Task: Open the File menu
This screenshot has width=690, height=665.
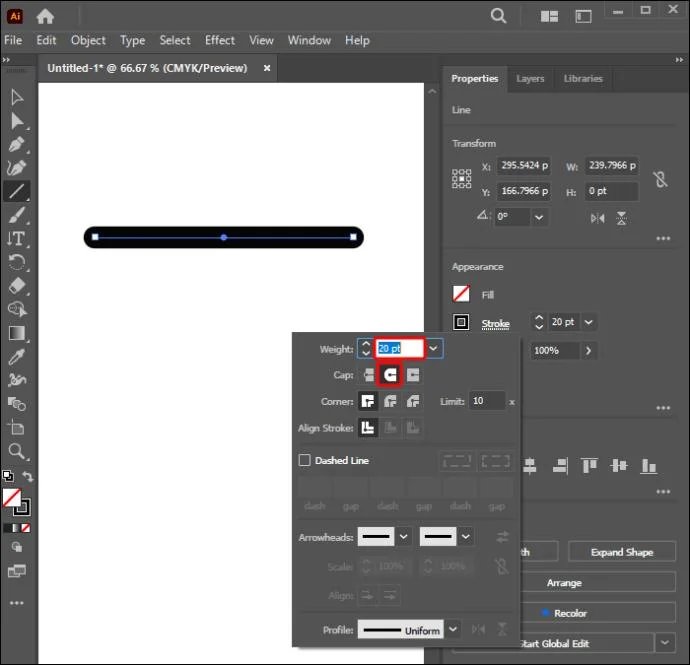Action: pos(13,40)
